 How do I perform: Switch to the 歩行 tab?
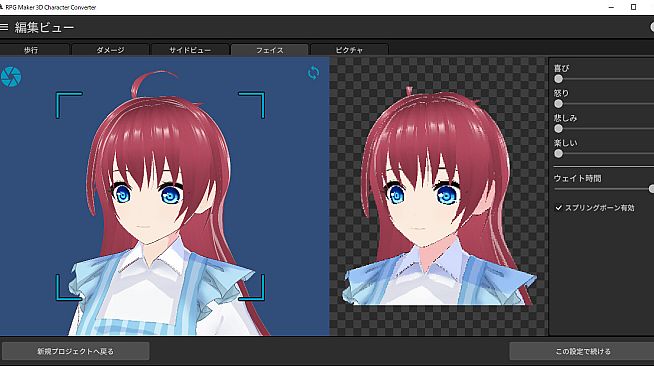click(34, 50)
